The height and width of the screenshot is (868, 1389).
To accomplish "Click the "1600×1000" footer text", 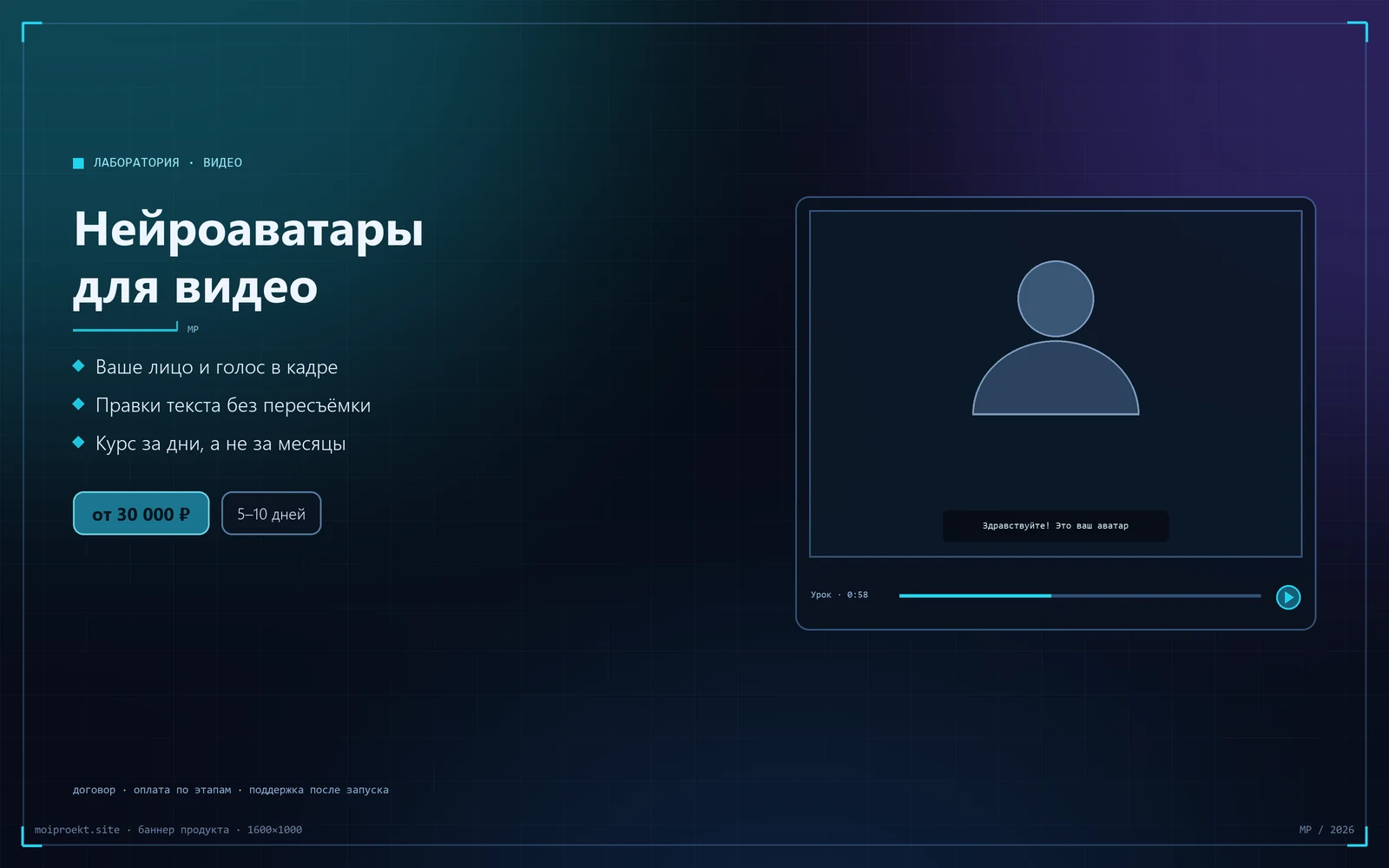I will click(274, 830).
